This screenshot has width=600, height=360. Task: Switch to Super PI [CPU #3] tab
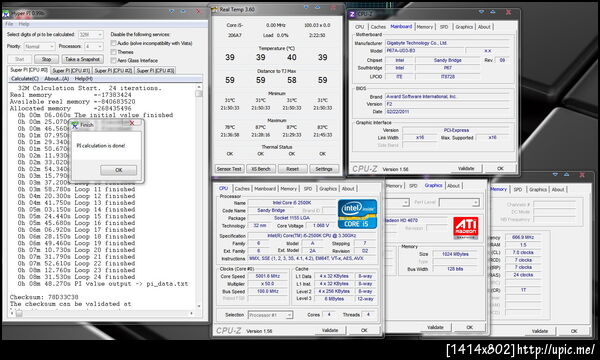[x=155, y=70]
